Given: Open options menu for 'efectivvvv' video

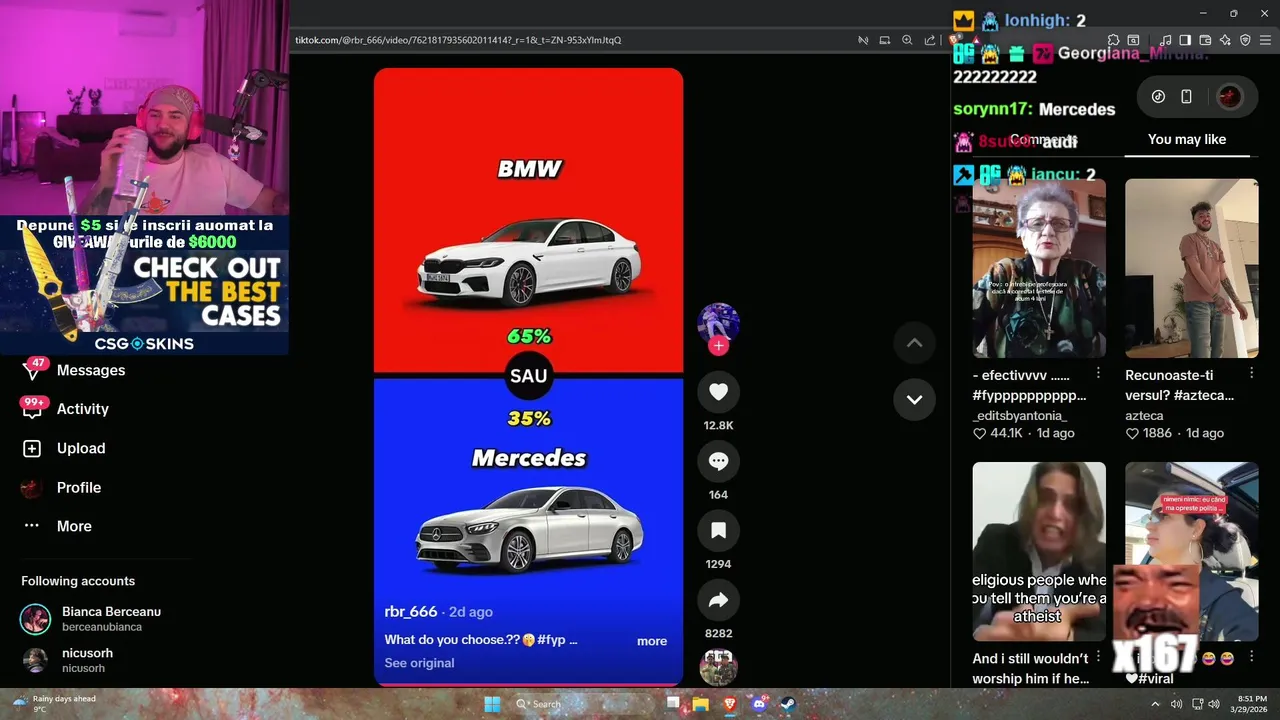Looking at the screenshot, I should coord(1098,372).
